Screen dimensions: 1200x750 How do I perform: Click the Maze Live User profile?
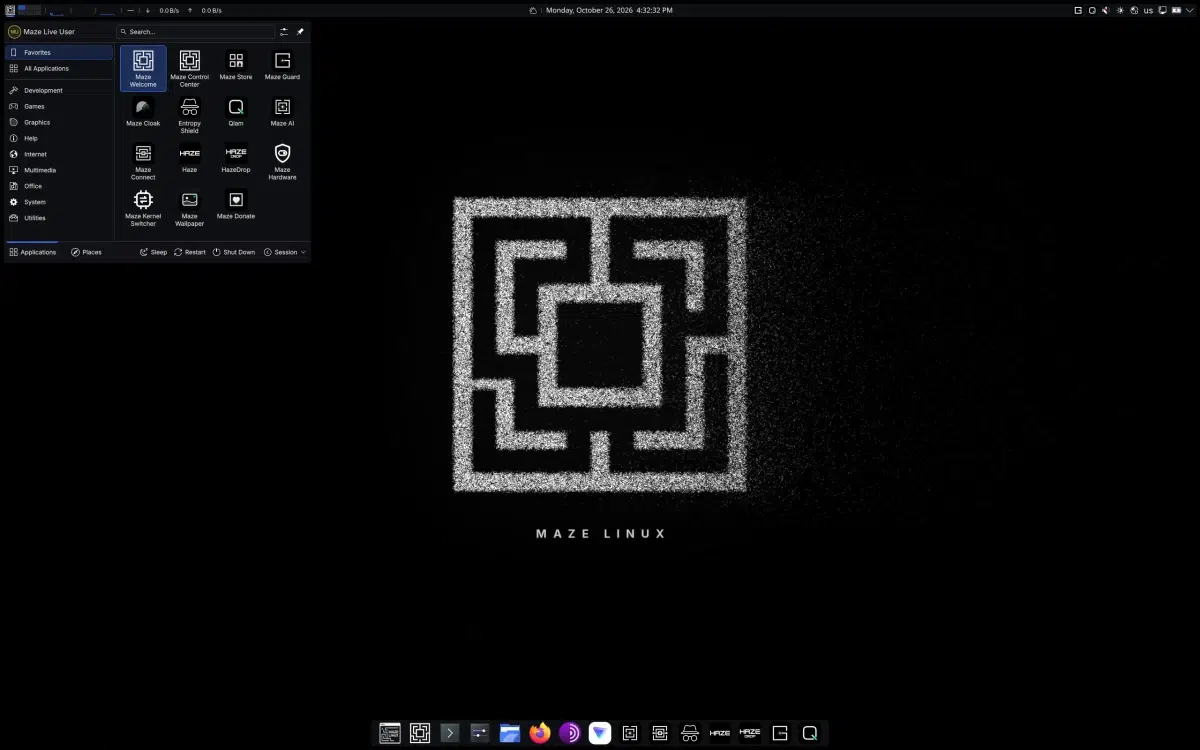(42, 32)
